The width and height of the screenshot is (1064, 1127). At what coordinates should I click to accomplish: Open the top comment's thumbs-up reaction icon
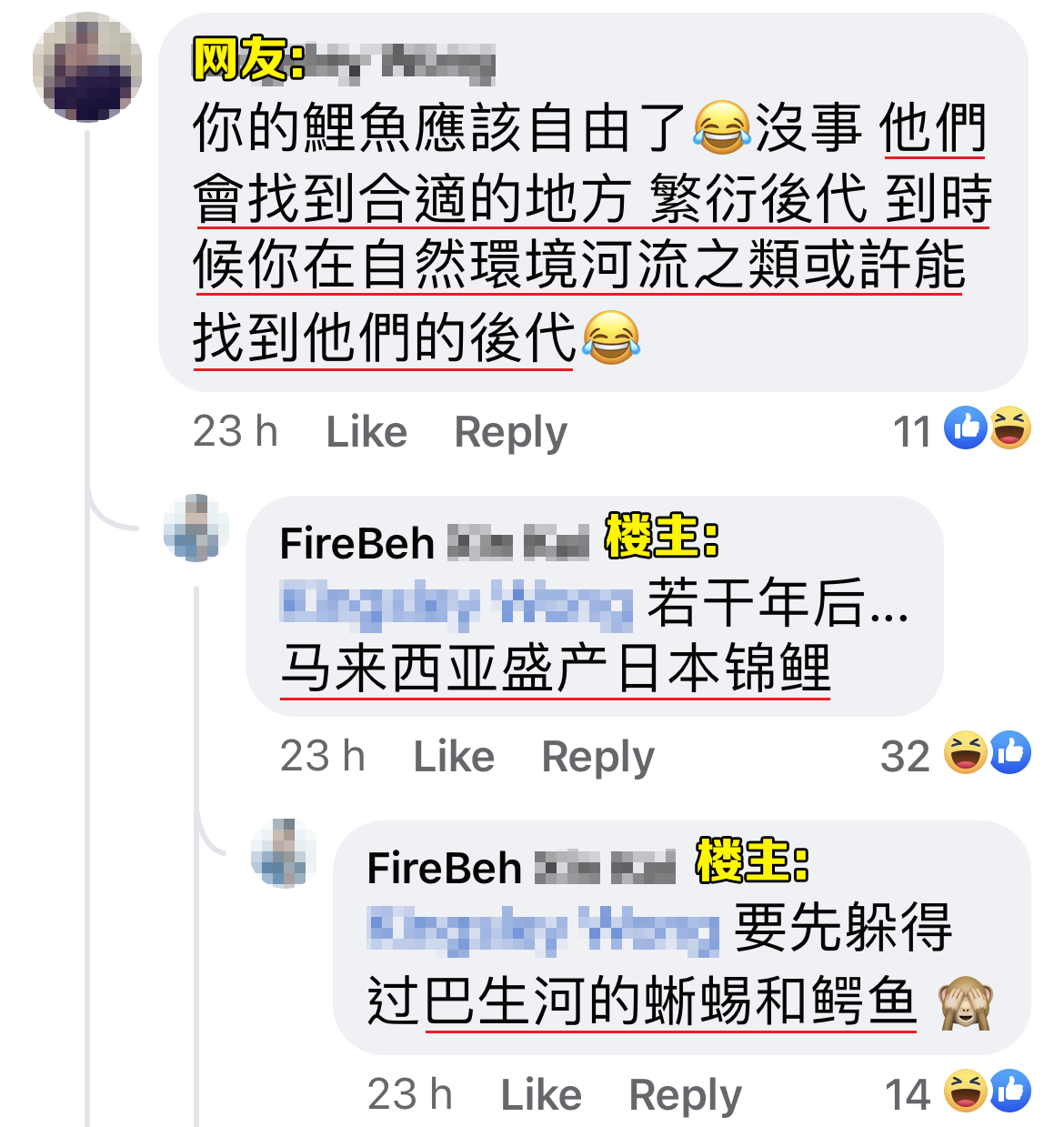coord(966,428)
